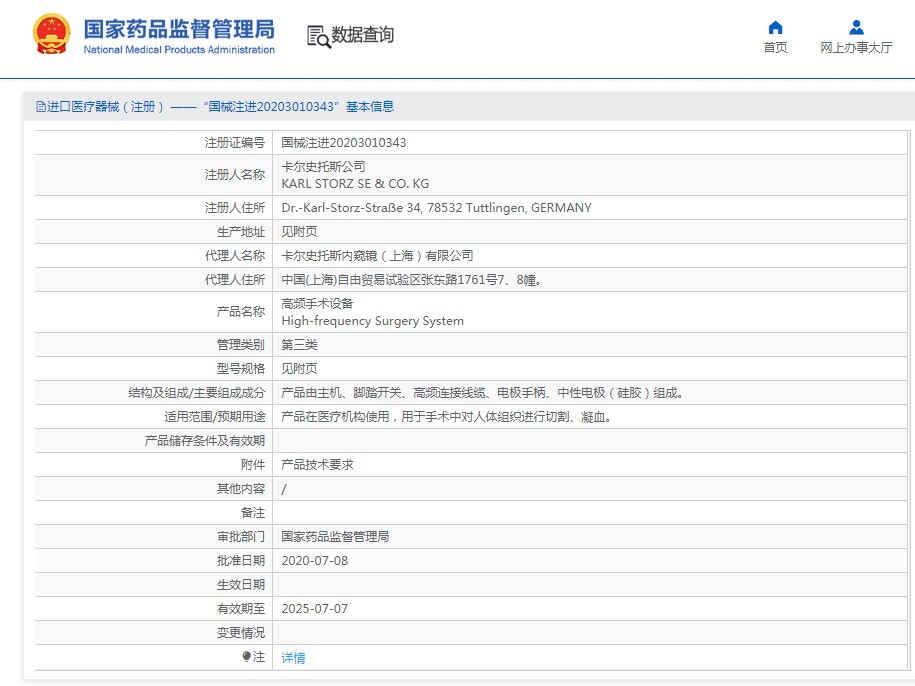Click 首页 text link
Viewport: 915px width, 686px height.
pyautogui.click(x=775, y=48)
